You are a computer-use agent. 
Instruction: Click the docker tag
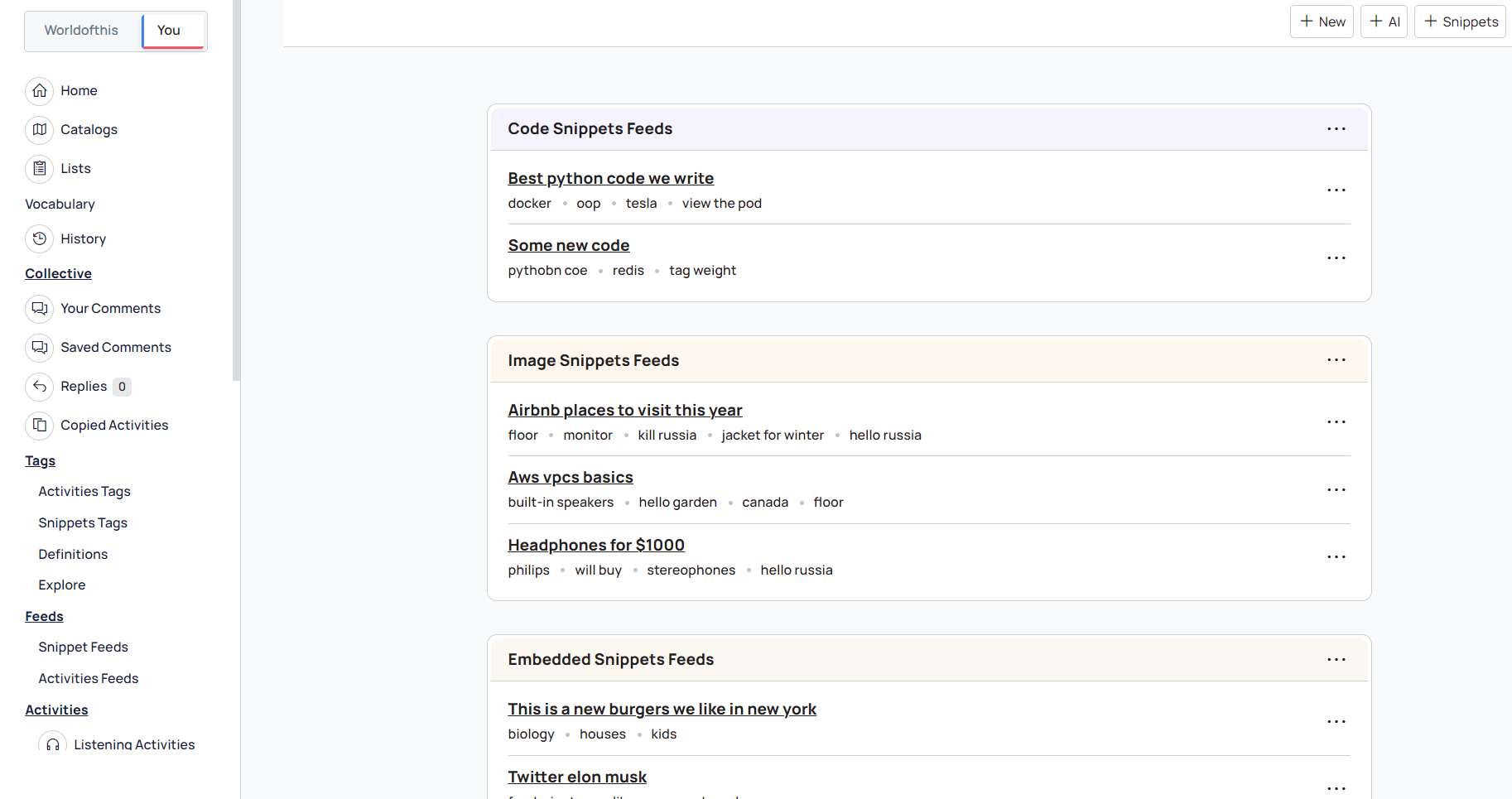pyautogui.click(x=529, y=204)
